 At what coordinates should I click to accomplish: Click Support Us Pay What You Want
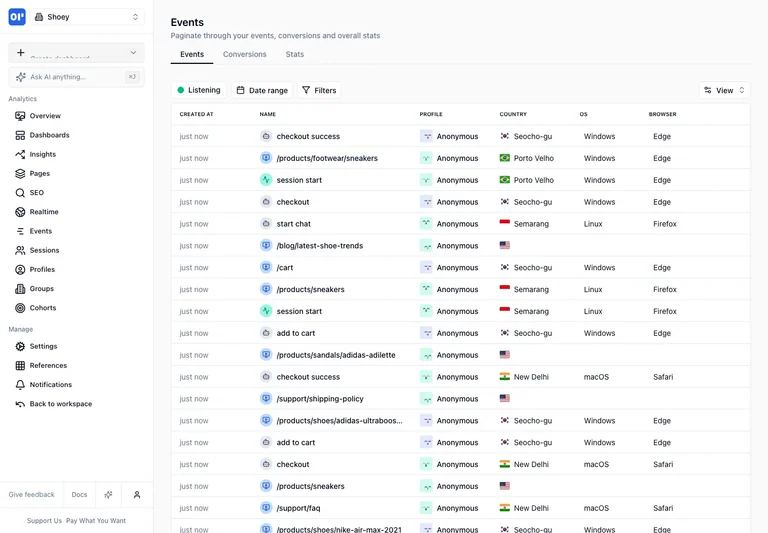click(x=76, y=521)
